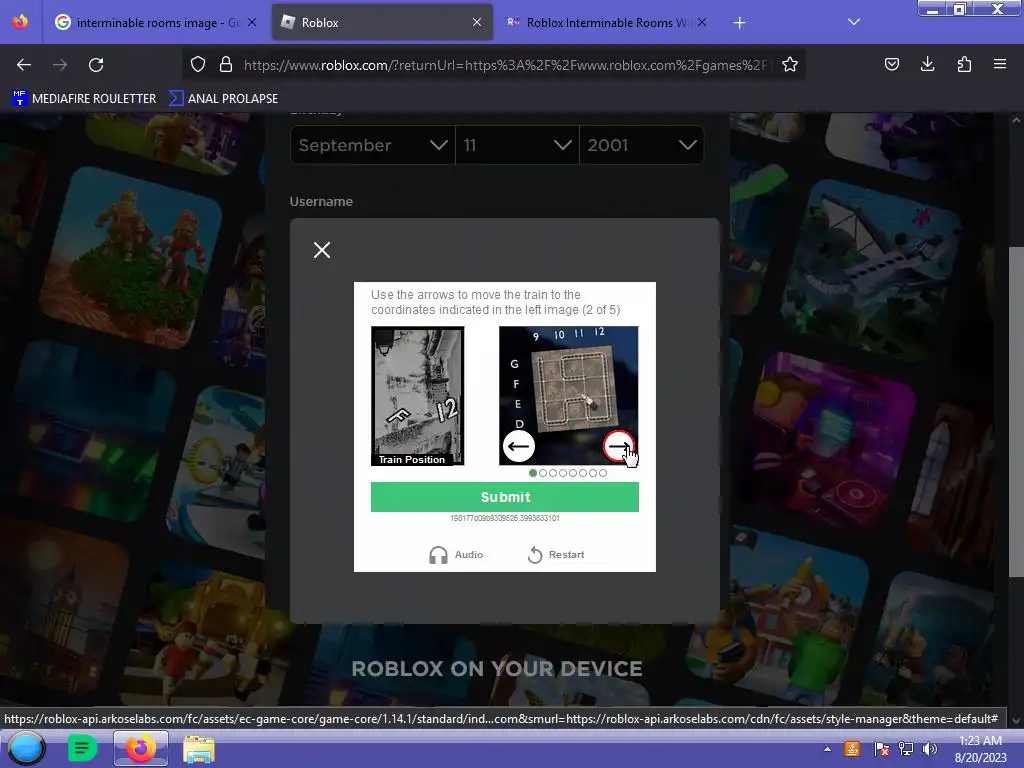Open the Firefox application menu
Screen dimensions: 1024x768
tap(1000, 64)
